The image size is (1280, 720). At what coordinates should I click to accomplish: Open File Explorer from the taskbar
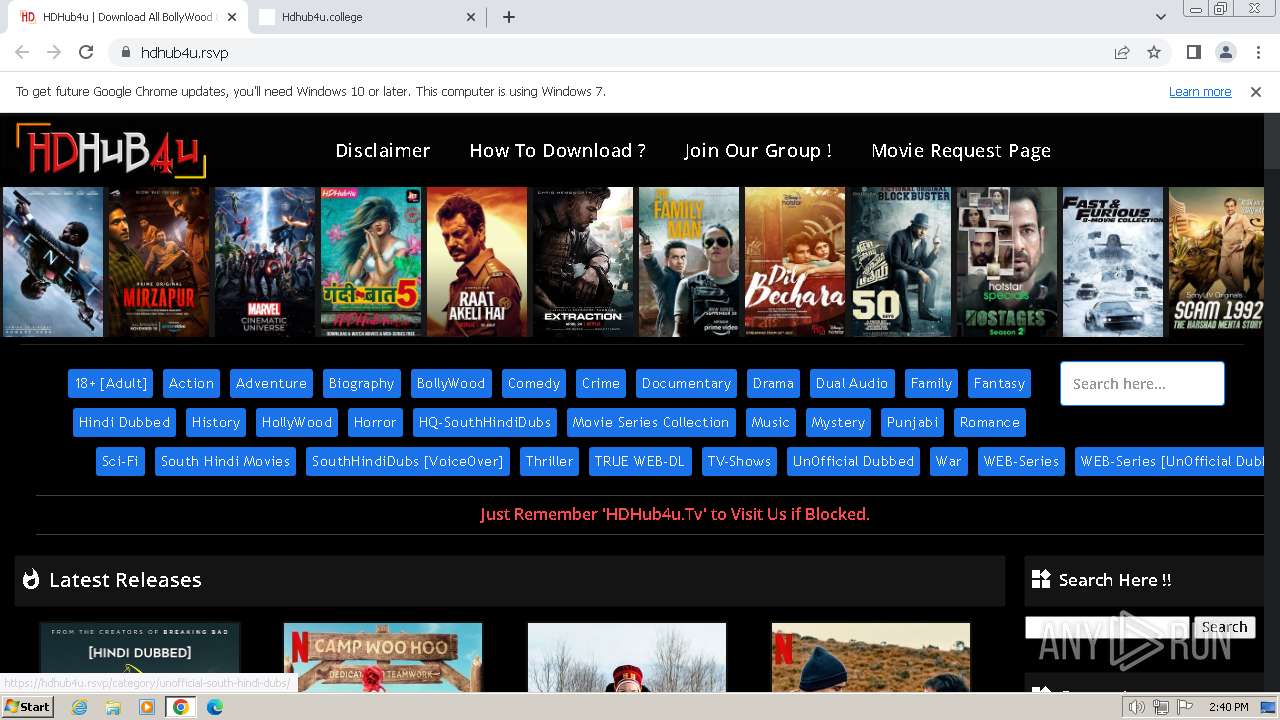113,707
